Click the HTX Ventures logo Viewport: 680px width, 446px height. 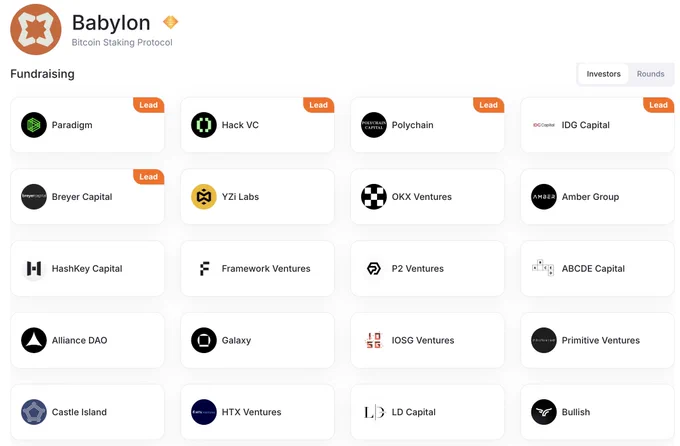coord(204,412)
